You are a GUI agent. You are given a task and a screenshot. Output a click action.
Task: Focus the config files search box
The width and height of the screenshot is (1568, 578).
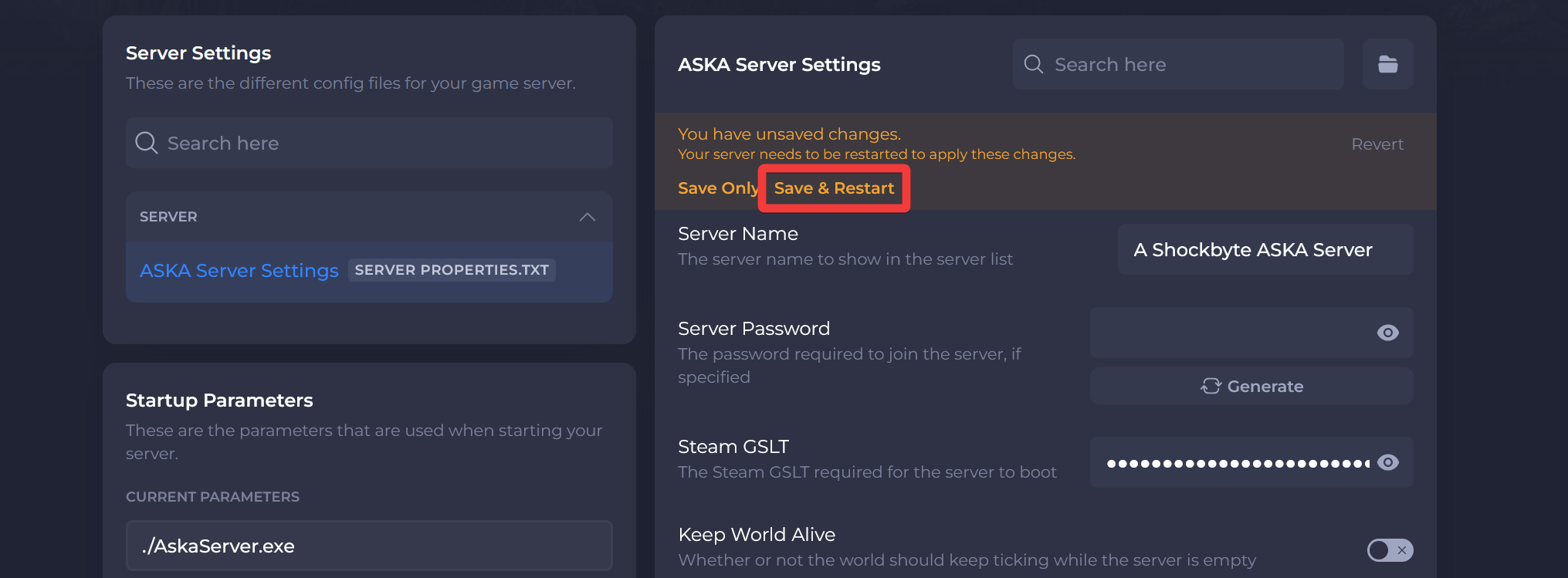(369, 143)
